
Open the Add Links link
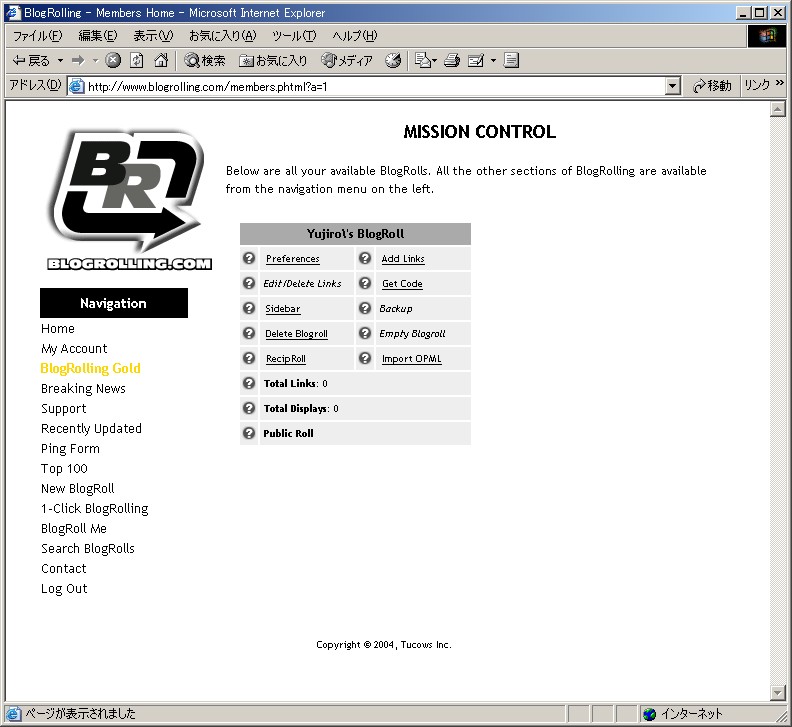[403, 259]
